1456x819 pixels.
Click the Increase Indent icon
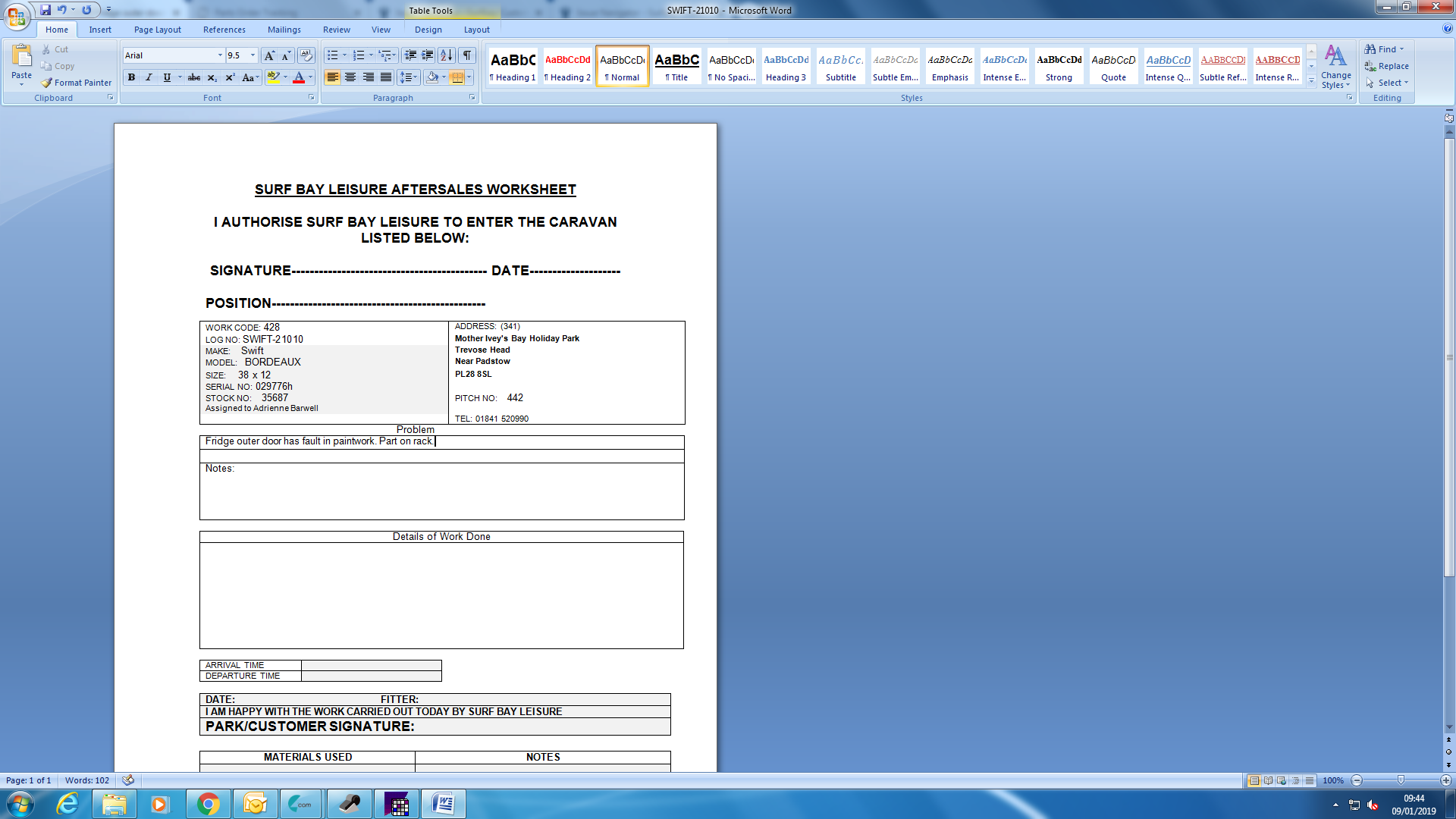tap(428, 55)
